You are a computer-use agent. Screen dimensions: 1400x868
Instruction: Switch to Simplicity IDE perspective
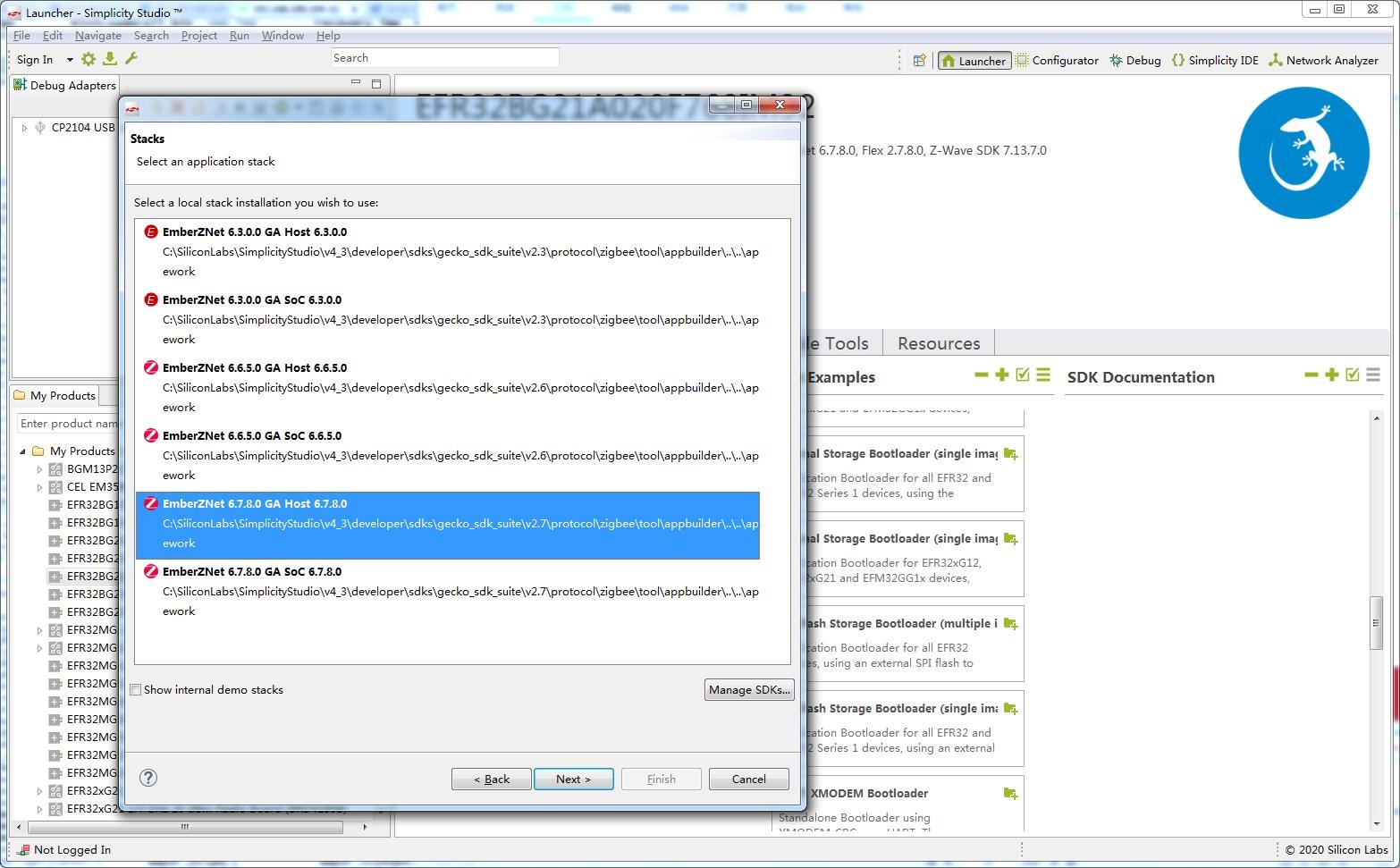1215,60
